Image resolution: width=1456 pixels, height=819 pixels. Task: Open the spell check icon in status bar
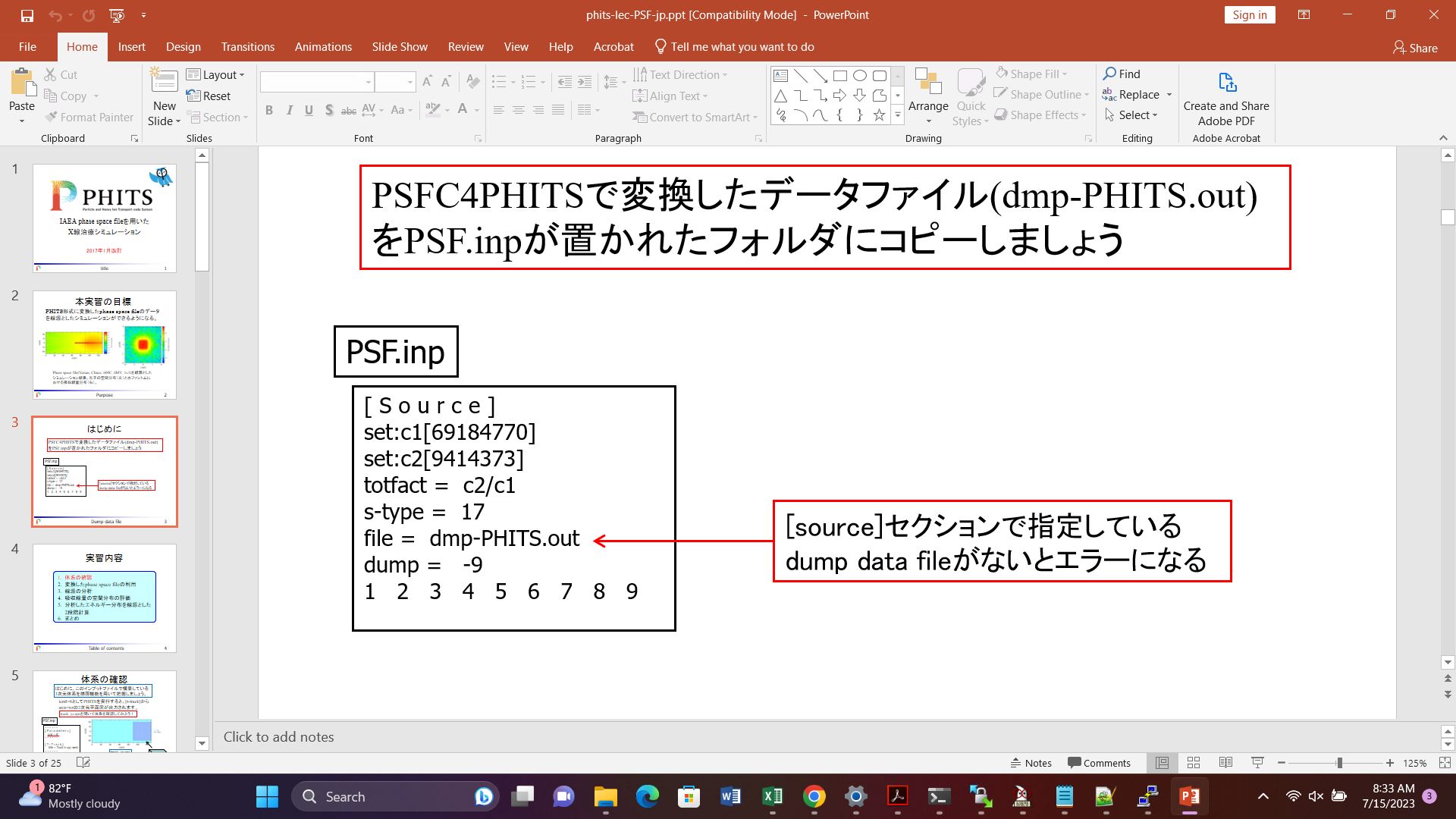click(83, 763)
